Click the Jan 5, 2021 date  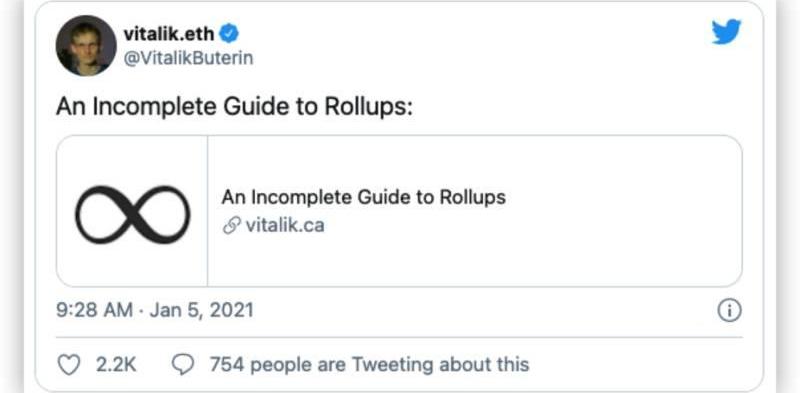click(201, 310)
